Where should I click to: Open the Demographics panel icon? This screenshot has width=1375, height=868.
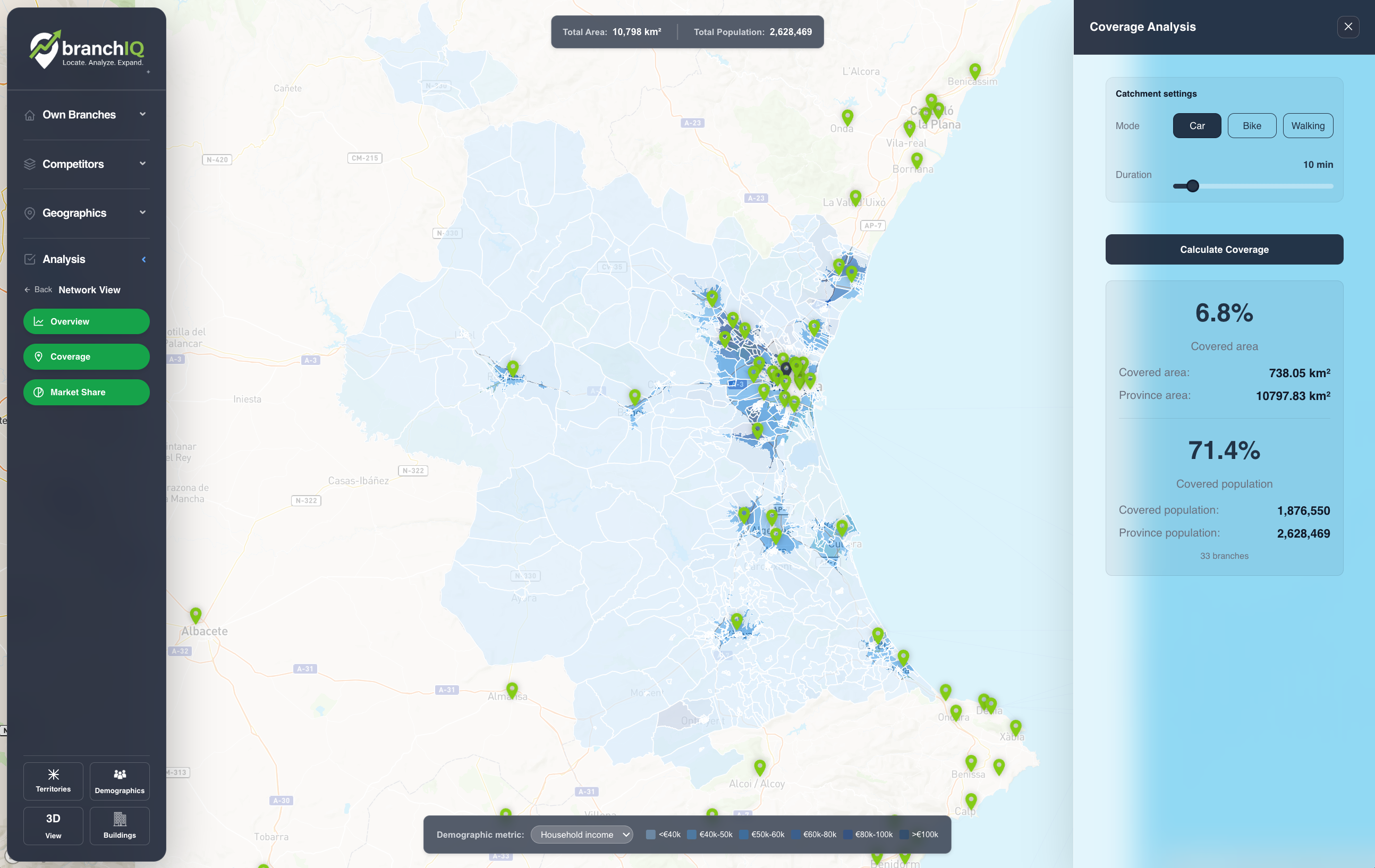pos(120,775)
